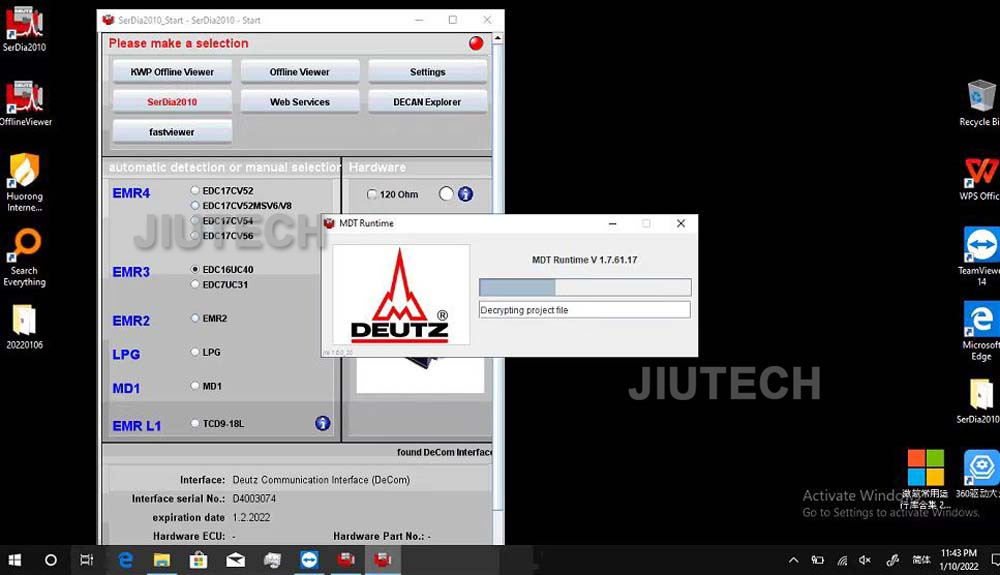Launch Microsoft Edge desktop shortcut
The width and height of the screenshot is (1000, 575).
coord(981,331)
